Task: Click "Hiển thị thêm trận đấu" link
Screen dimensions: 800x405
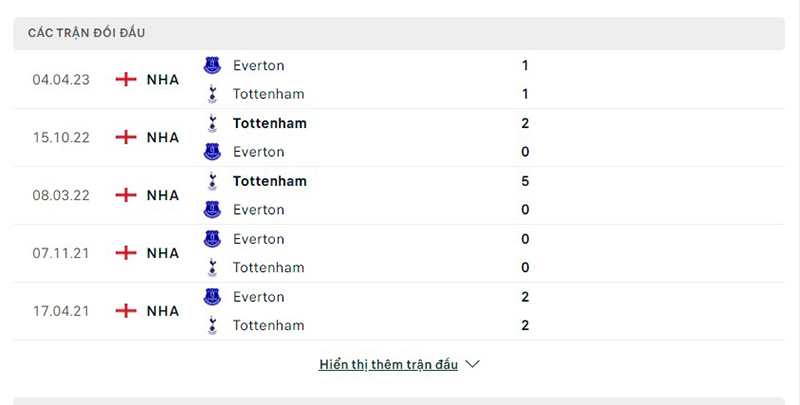Action: click(x=388, y=364)
